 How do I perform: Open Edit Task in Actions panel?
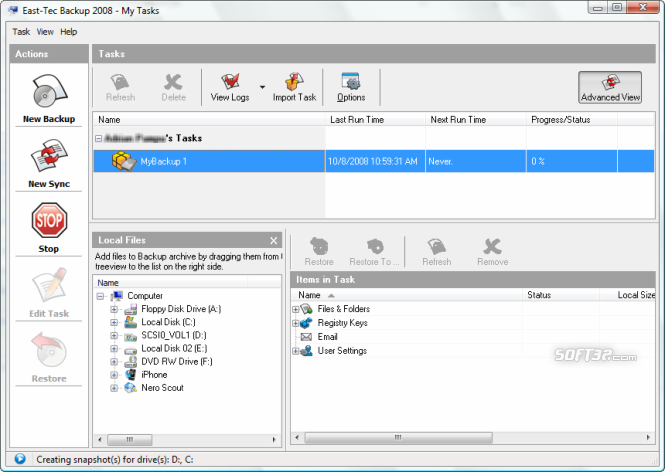point(49,293)
